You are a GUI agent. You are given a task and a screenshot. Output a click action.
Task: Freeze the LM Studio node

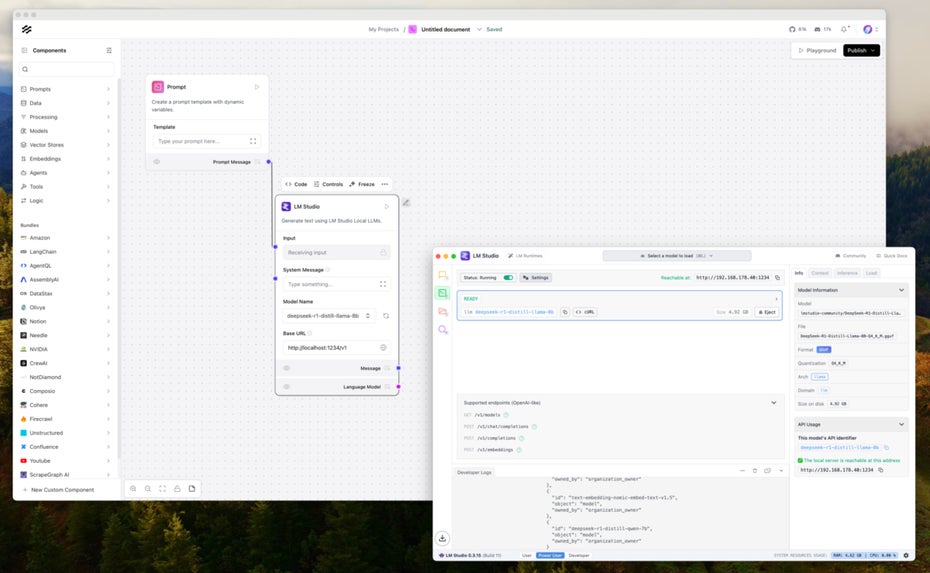click(362, 184)
